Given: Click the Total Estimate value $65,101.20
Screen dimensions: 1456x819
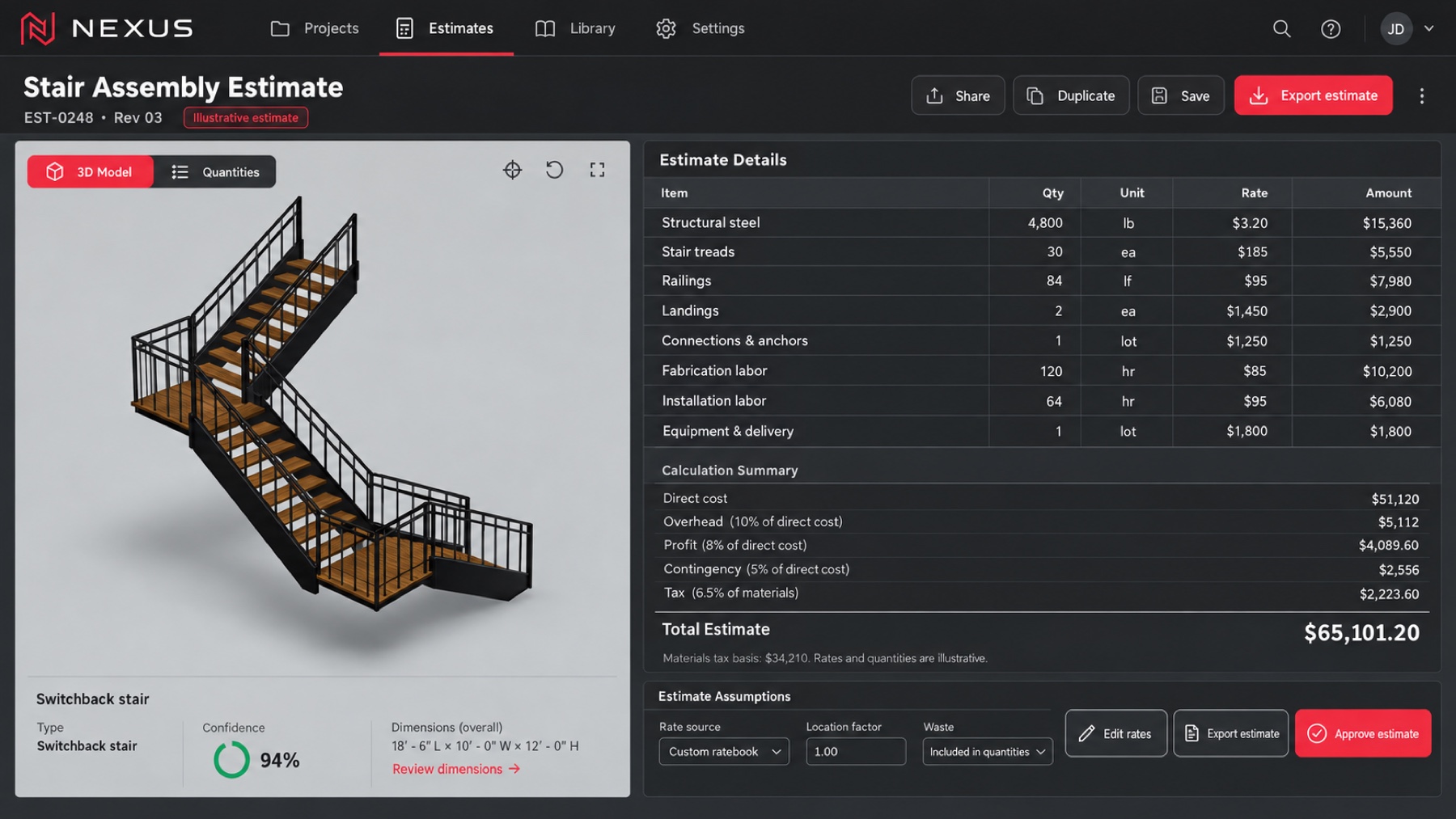Looking at the screenshot, I should tap(1361, 632).
